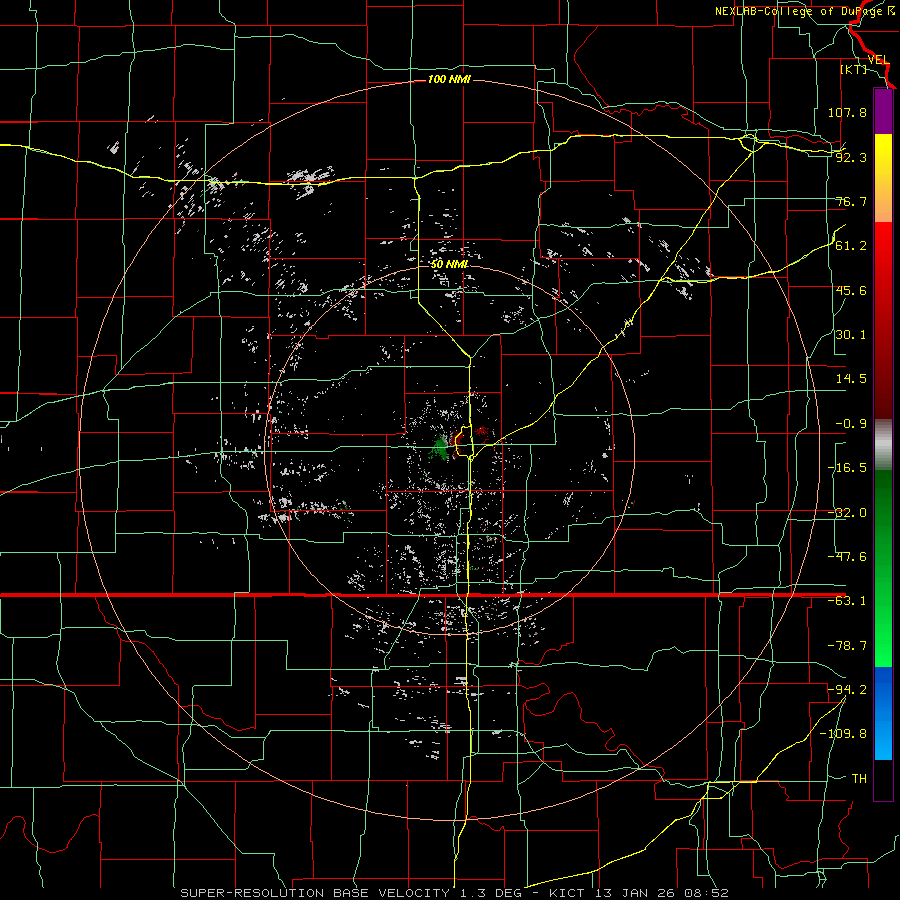Click the [KT] units label
This screenshot has width=900, height=900.
click(854, 69)
